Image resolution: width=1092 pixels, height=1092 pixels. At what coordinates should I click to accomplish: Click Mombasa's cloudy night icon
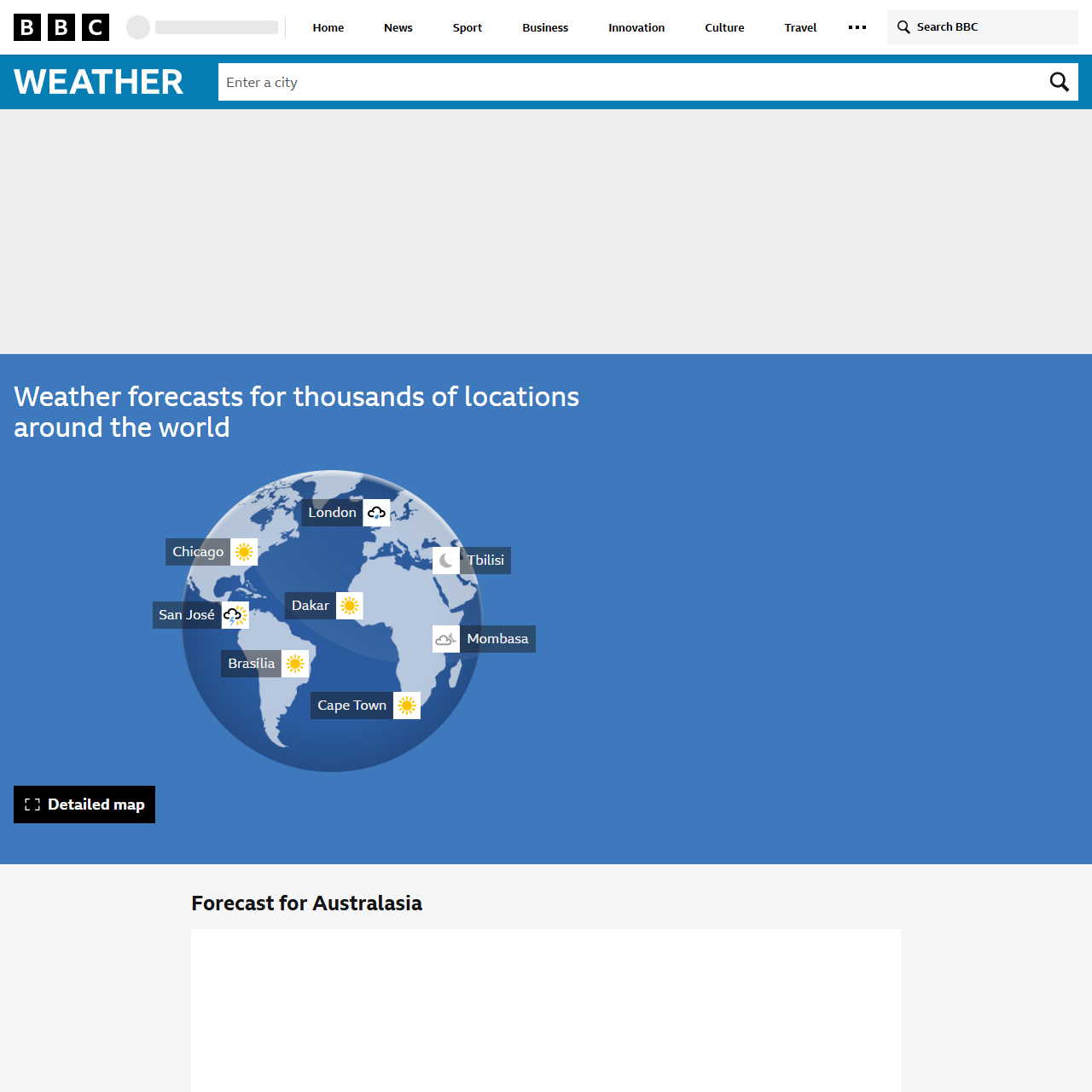[x=446, y=639]
